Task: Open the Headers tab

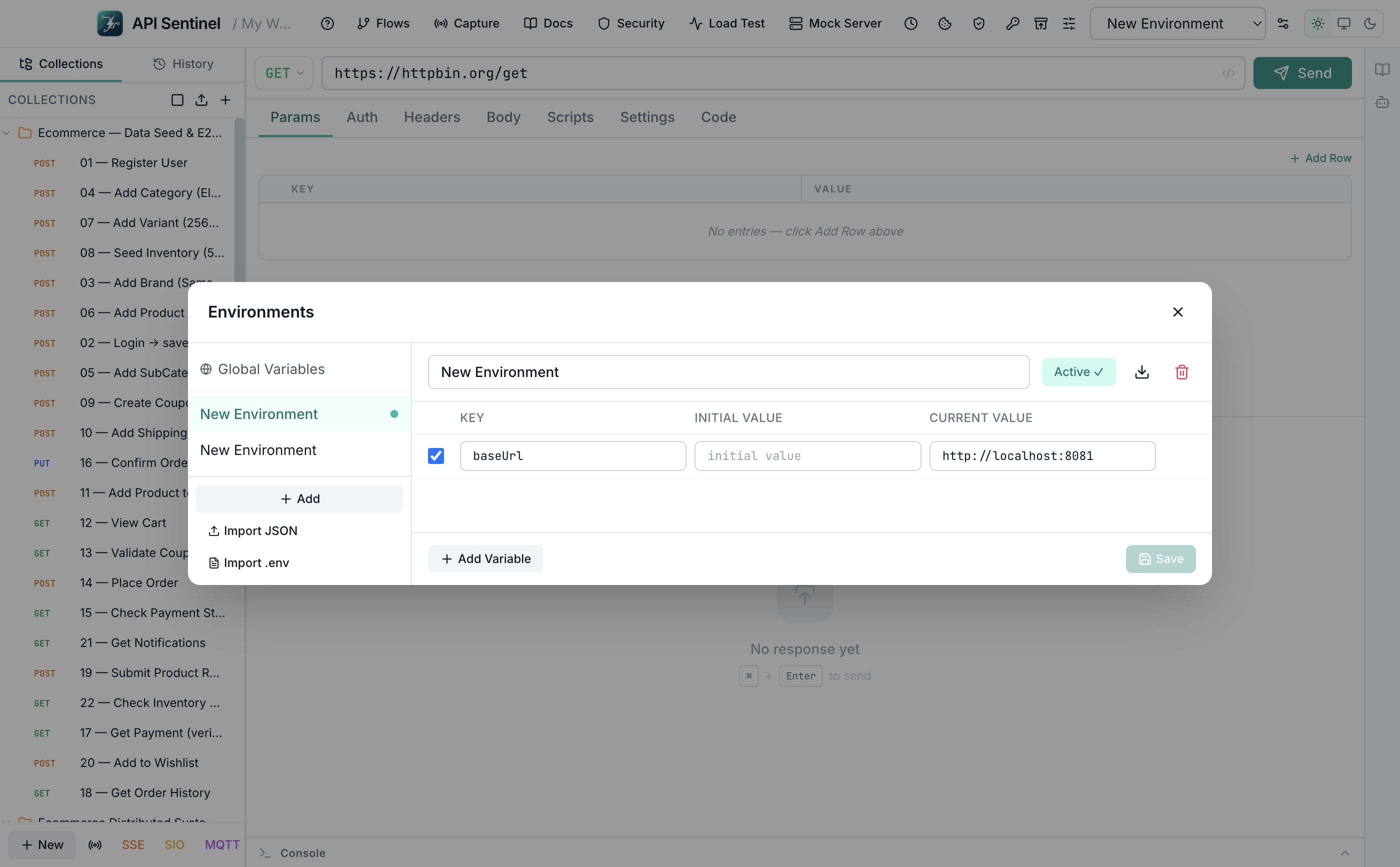Action: (x=432, y=117)
